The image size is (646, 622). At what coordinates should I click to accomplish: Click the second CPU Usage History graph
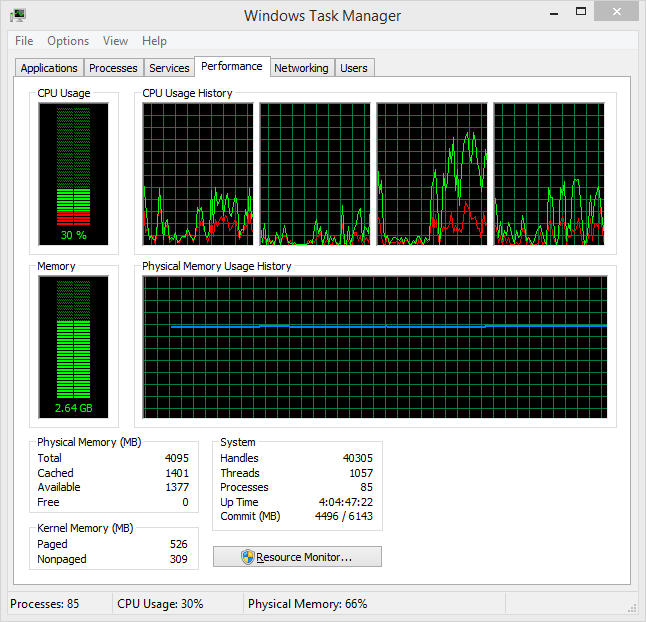tap(315, 174)
